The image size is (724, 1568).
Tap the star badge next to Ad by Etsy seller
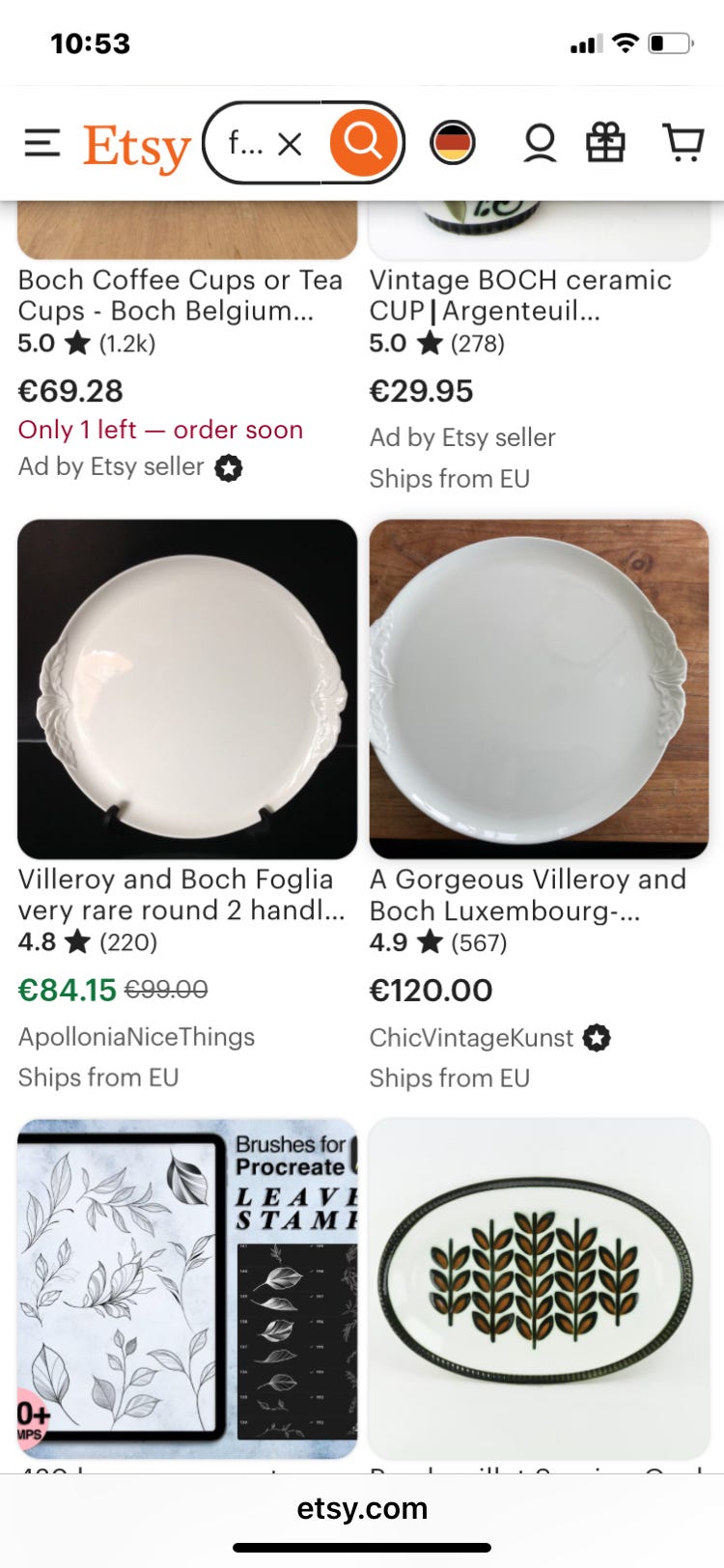pos(229,468)
